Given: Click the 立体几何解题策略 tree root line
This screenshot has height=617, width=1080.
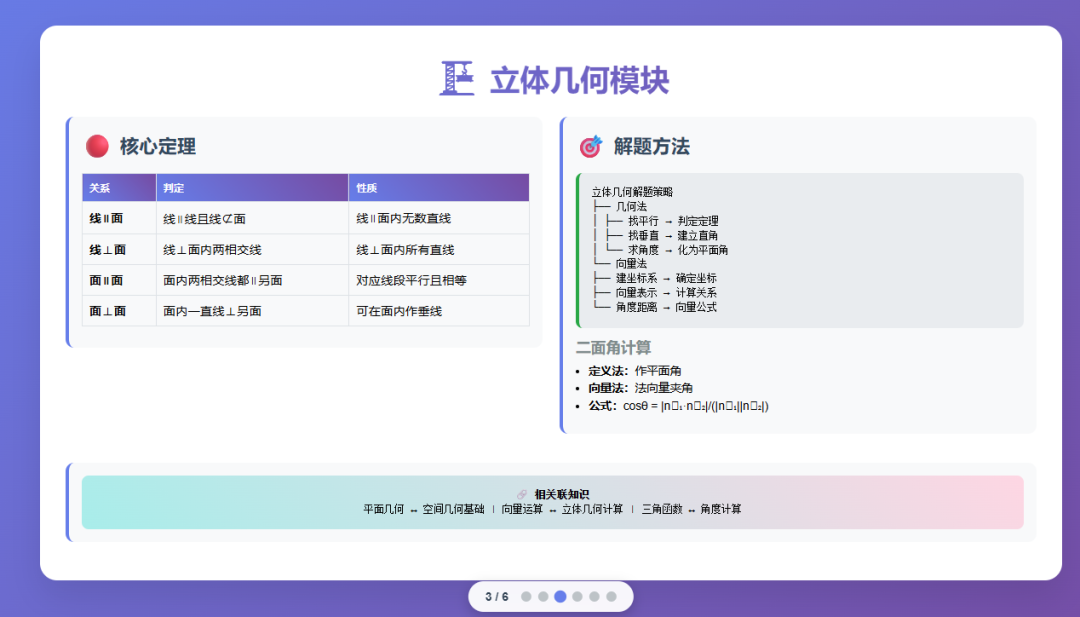Looking at the screenshot, I should point(632,192).
